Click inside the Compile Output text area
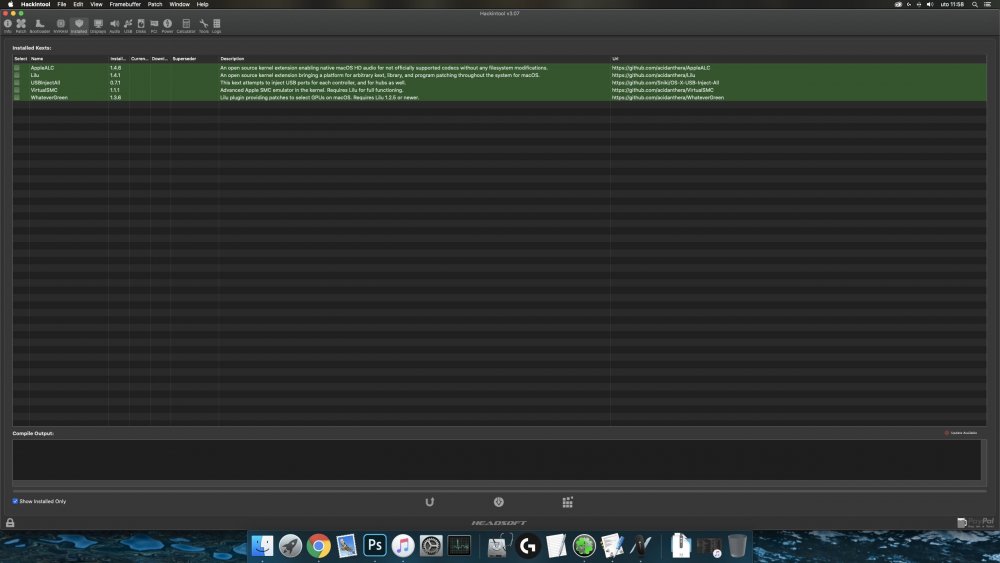 pos(496,460)
